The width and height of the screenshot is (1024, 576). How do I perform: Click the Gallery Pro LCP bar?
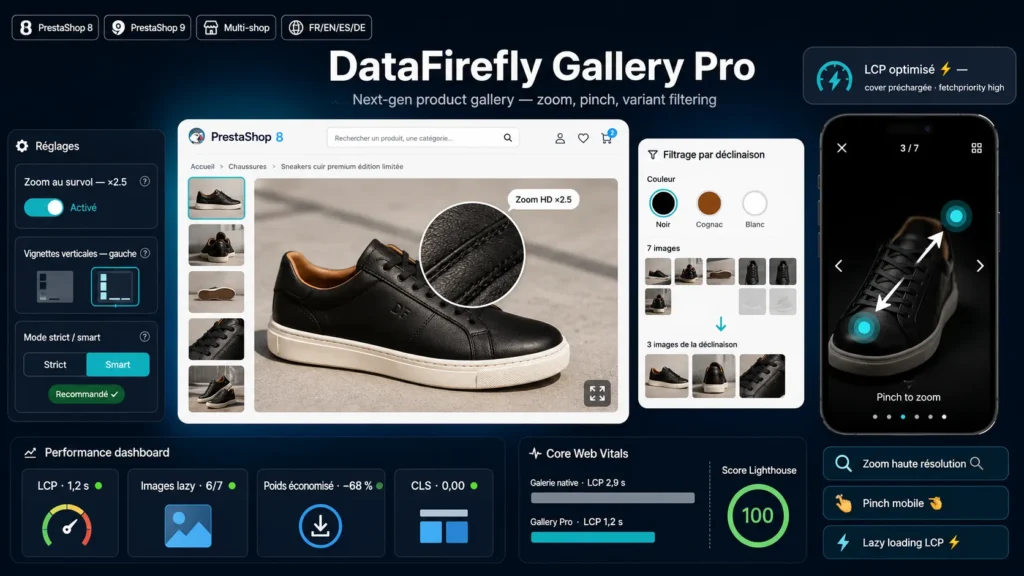tap(592, 537)
